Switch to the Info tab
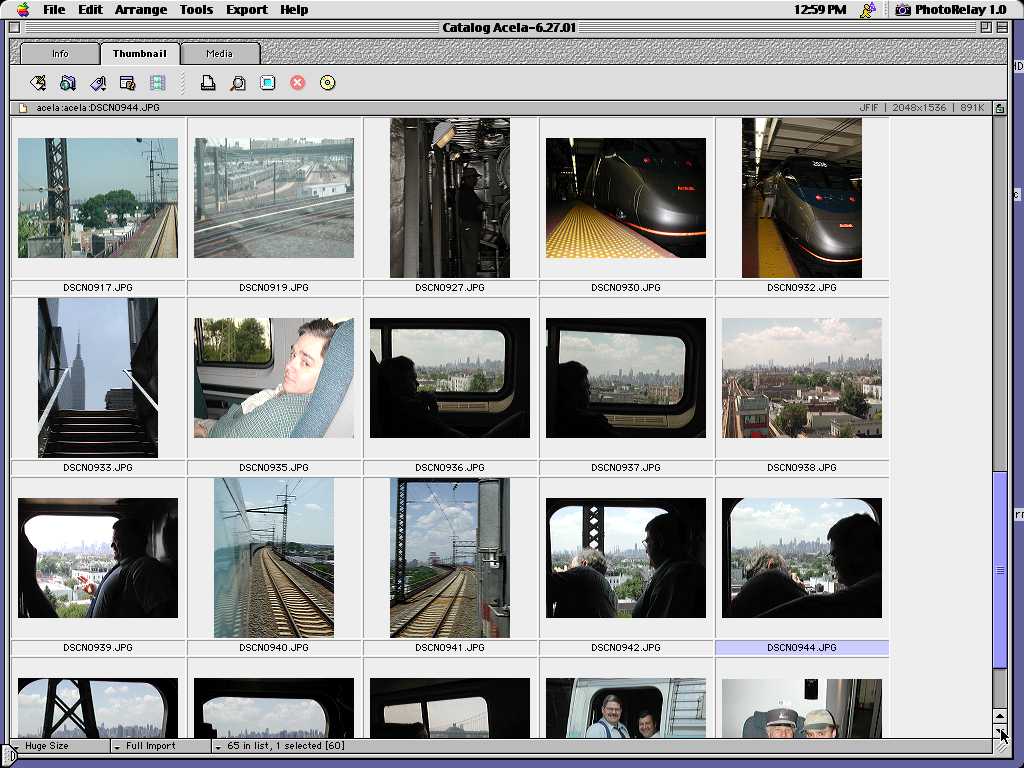 [60, 54]
